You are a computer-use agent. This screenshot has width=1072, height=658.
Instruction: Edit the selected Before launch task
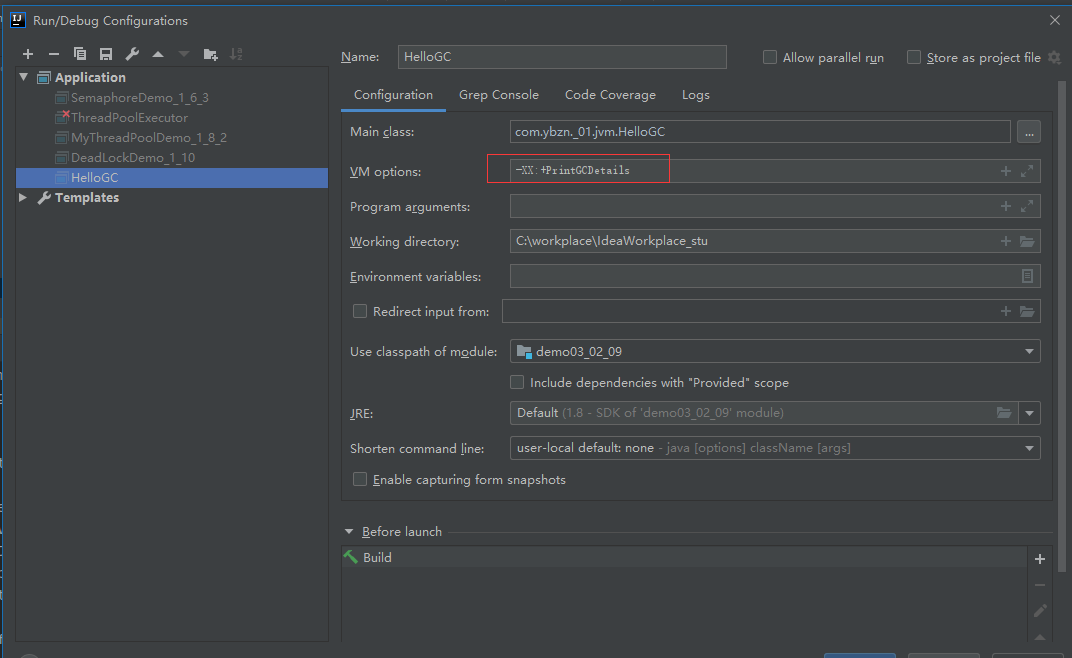click(x=1040, y=610)
